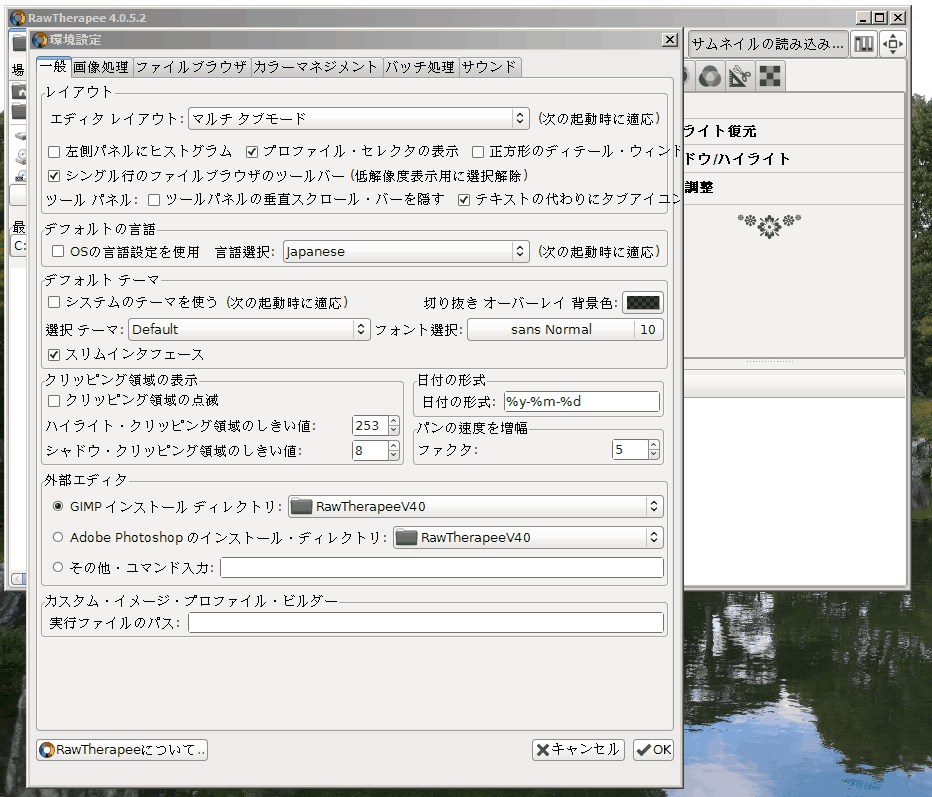Check ツールパネルの垂直スクロール・バーを隠す

[x=154, y=200]
